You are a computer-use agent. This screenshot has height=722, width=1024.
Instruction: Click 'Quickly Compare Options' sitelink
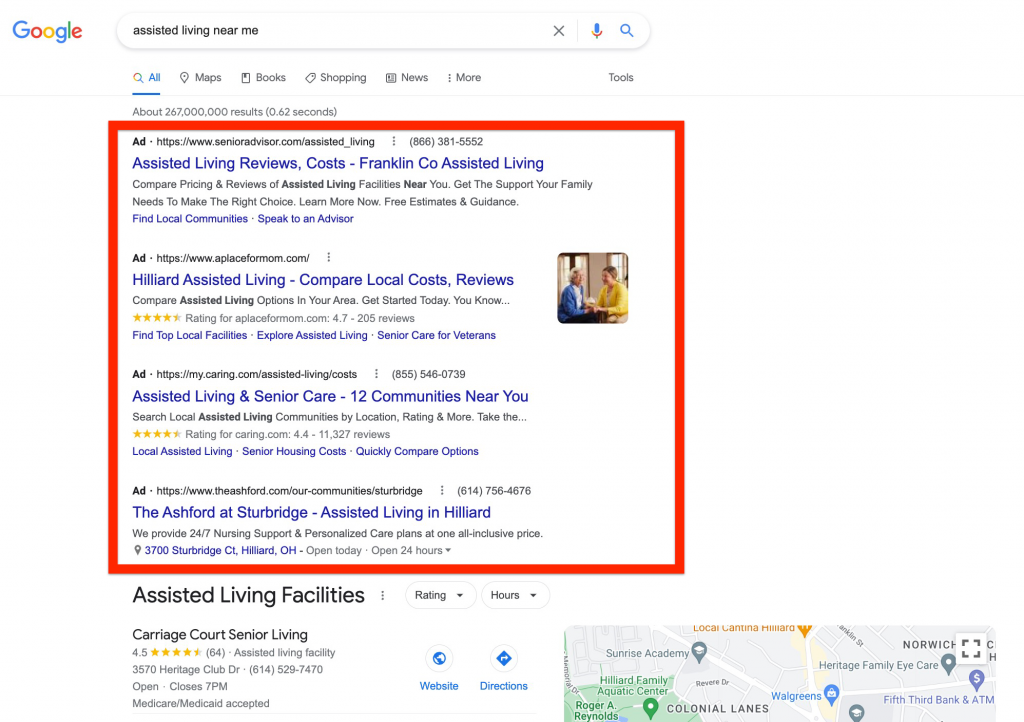point(417,451)
